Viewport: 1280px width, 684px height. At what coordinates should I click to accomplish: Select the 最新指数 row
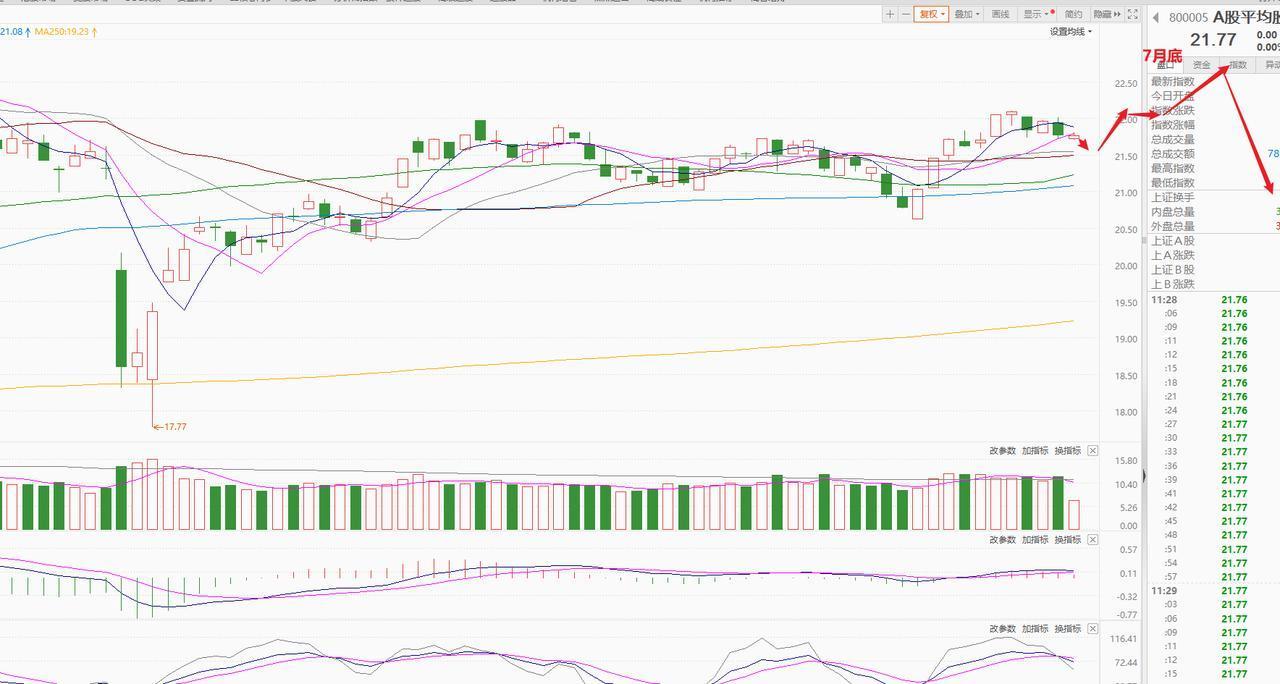pos(1213,82)
